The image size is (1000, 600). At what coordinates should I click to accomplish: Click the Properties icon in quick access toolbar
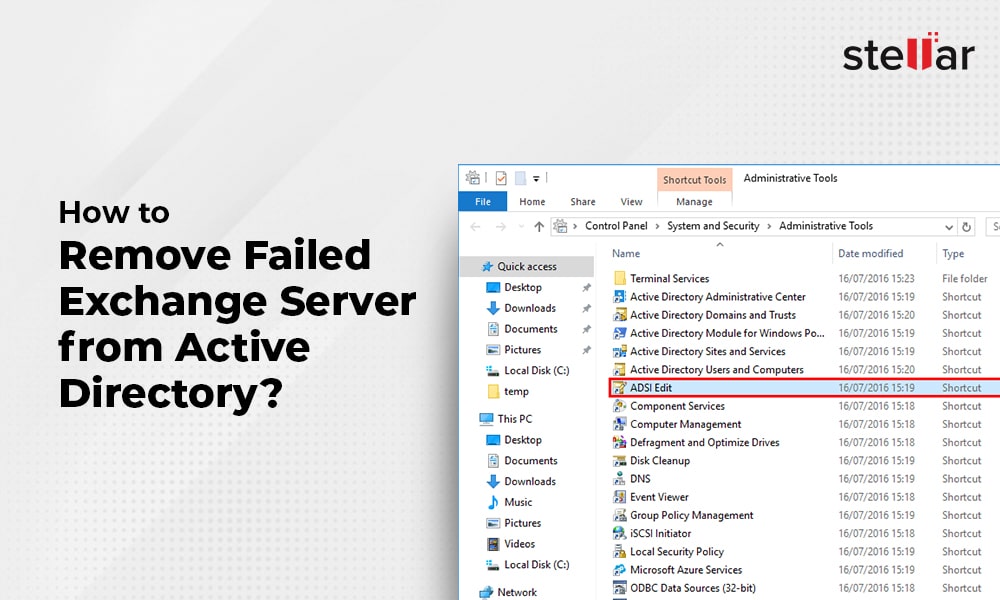(x=501, y=178)
